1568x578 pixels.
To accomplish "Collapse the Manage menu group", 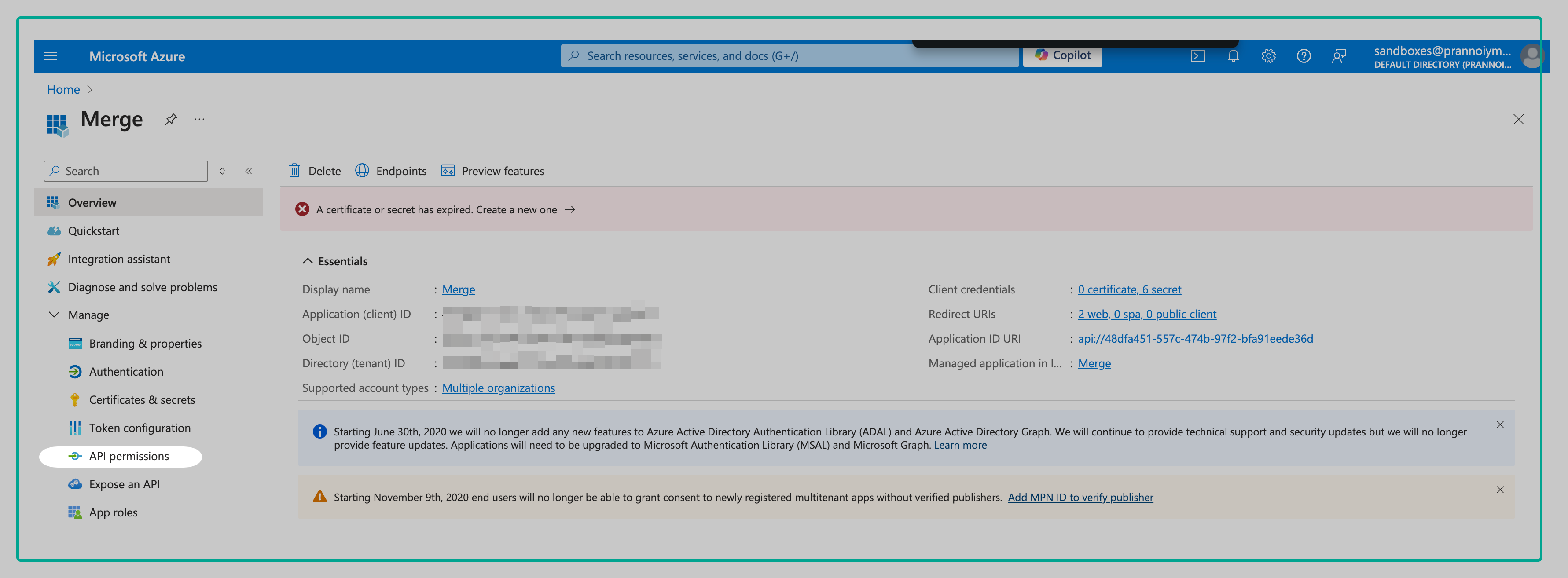I will (x=54, y=315).
